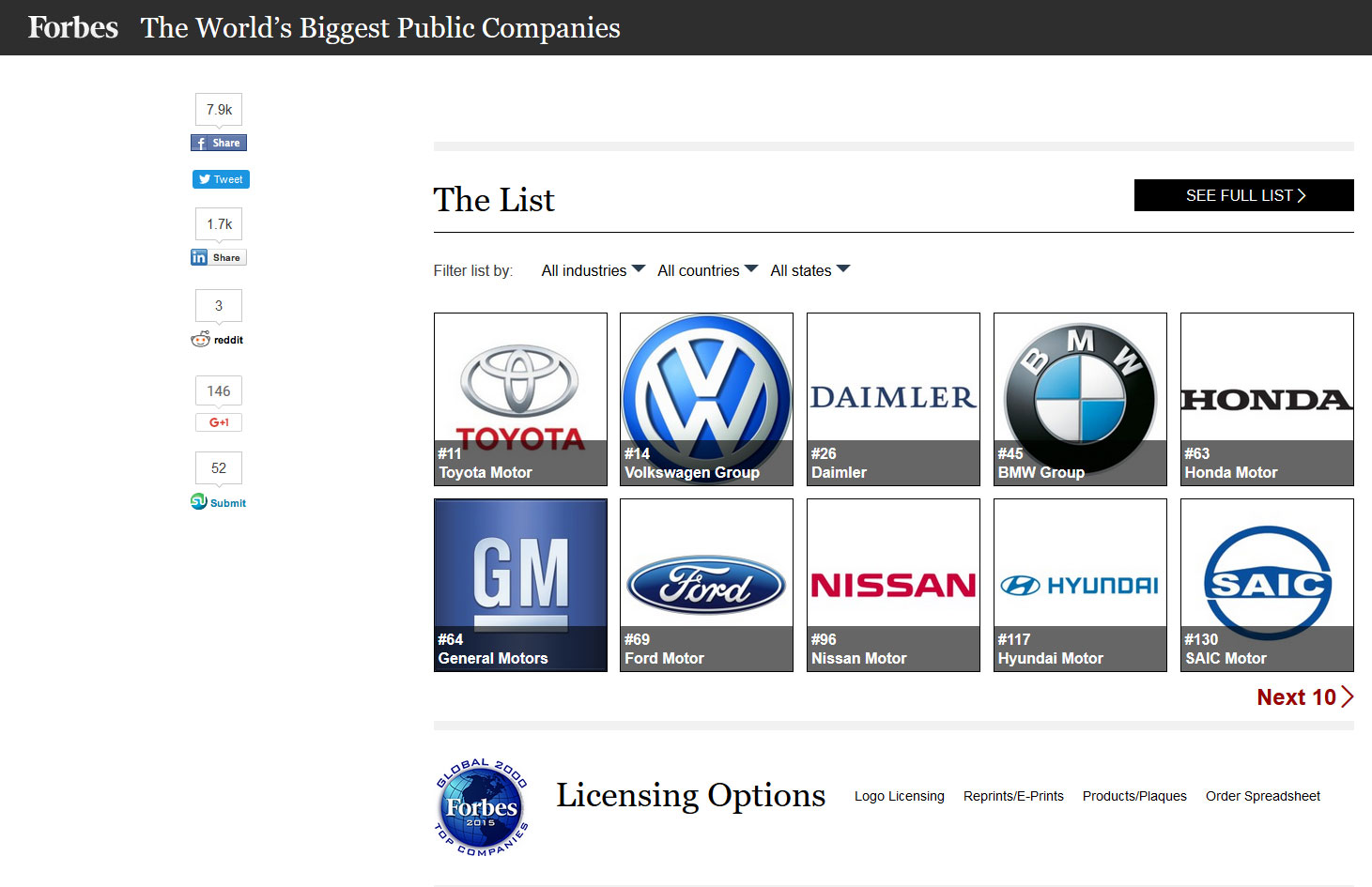Select the Daimler company tile
The image size is (1372, 887).
[893, 399]
